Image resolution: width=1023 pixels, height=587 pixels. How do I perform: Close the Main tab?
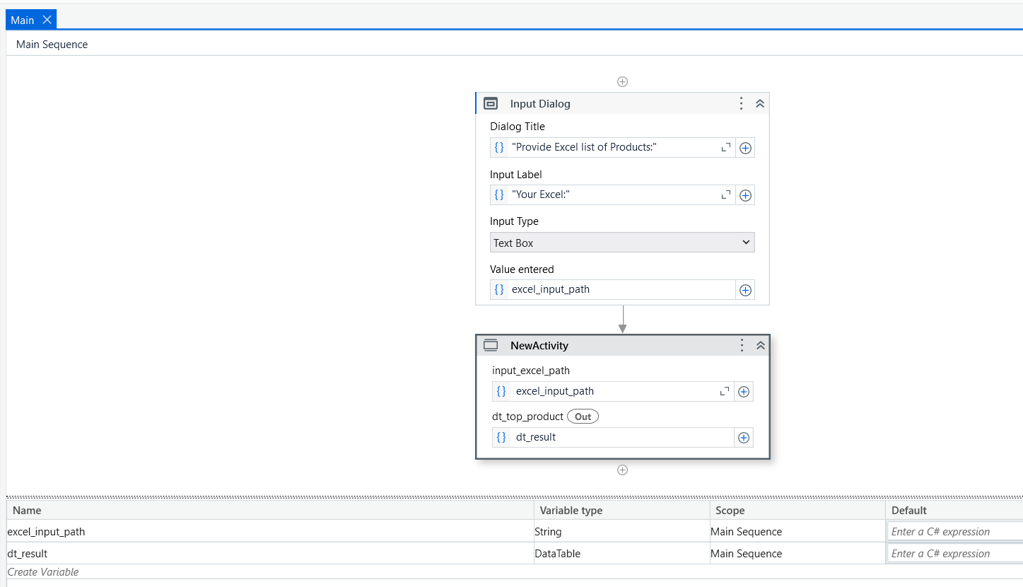[47, 20]
